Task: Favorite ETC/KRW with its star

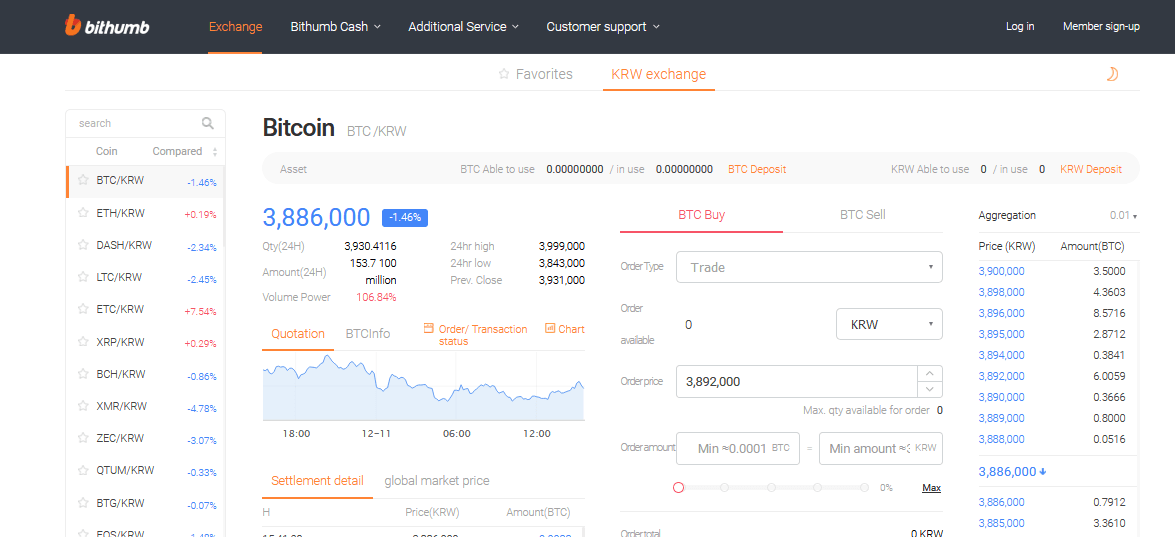Action: (83, 309)
